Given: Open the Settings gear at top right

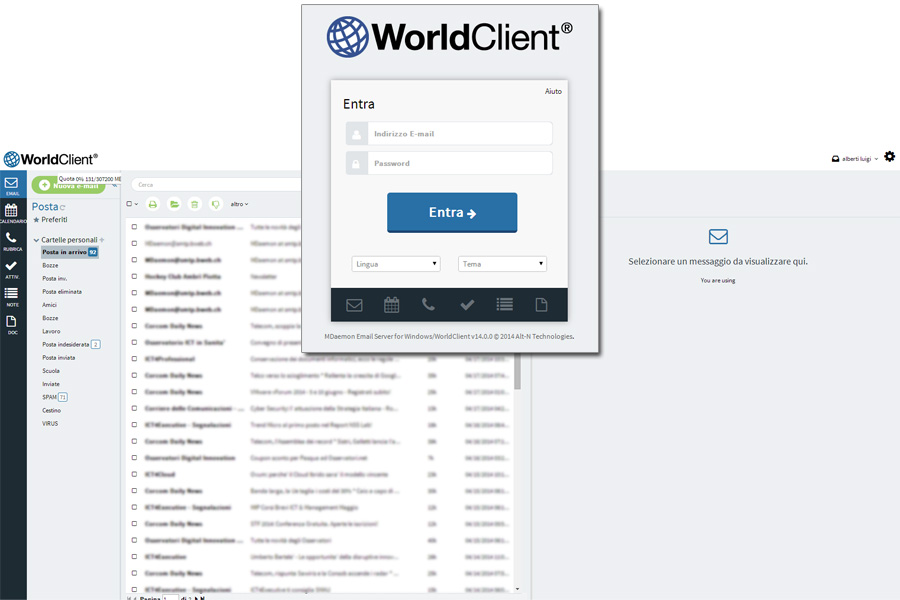Looking at the screenshot, I should 889,156.
